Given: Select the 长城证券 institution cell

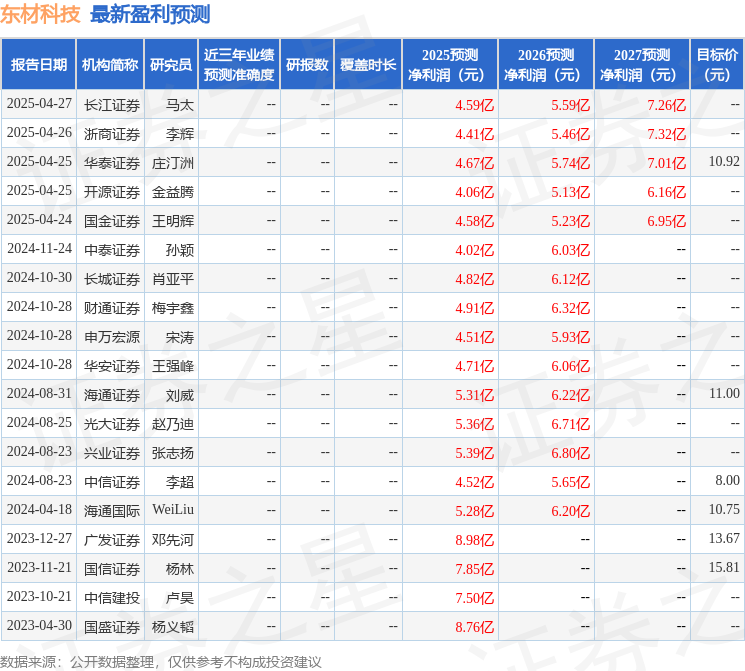Looking at the screenshot, I should [112, 279].
